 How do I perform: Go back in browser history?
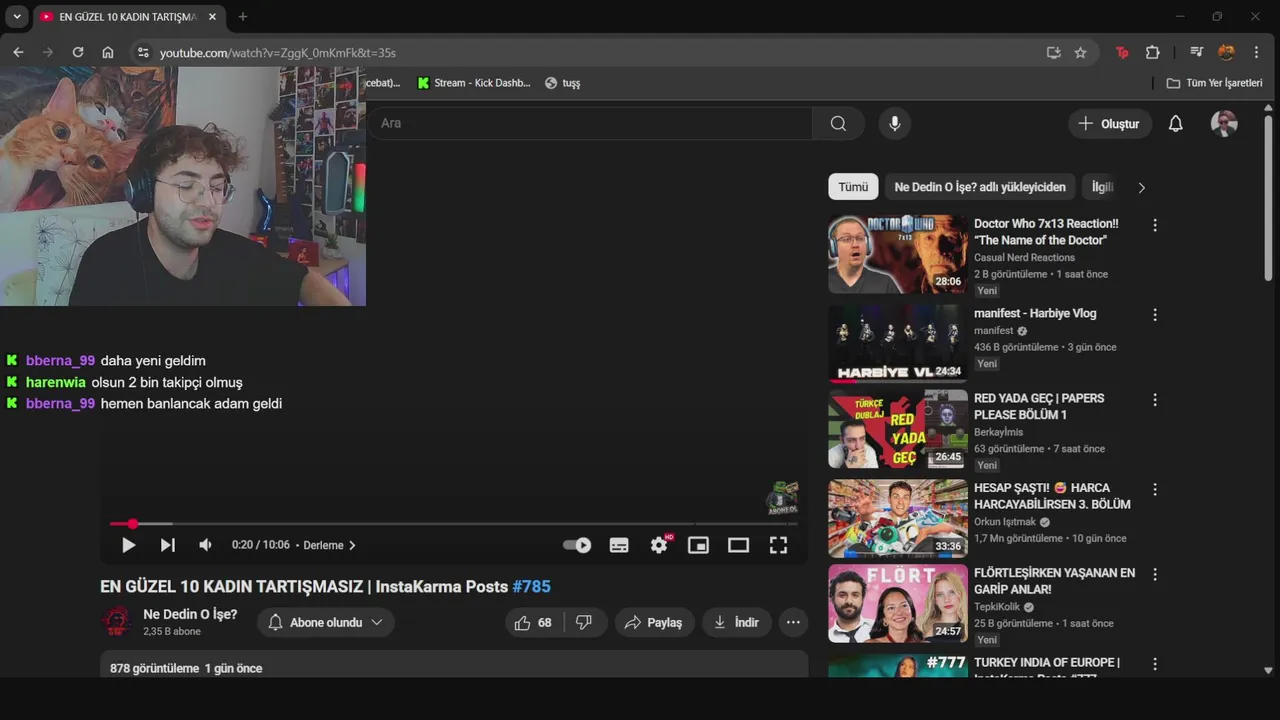click(18, 52)
